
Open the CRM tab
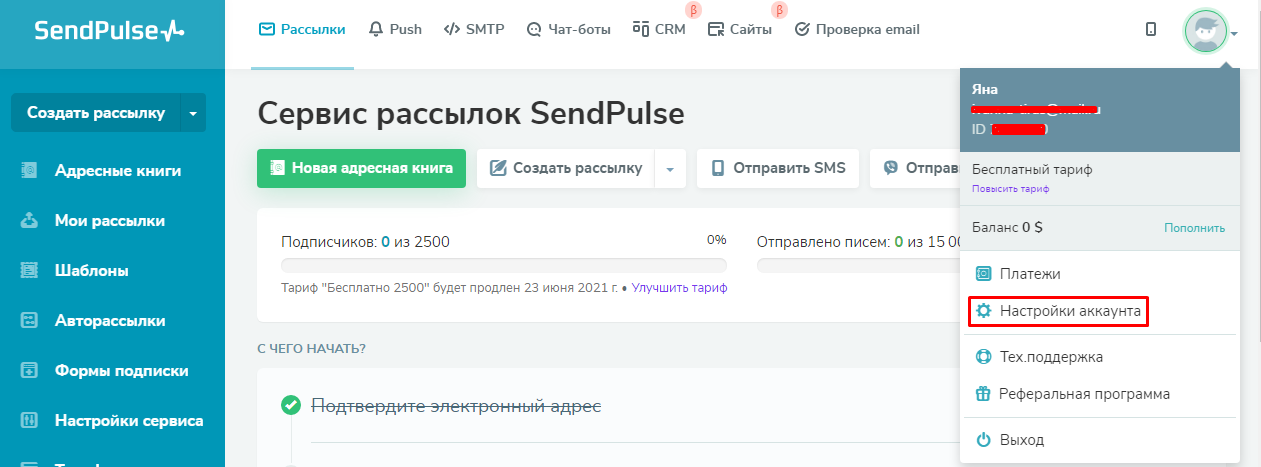point(659,30)
